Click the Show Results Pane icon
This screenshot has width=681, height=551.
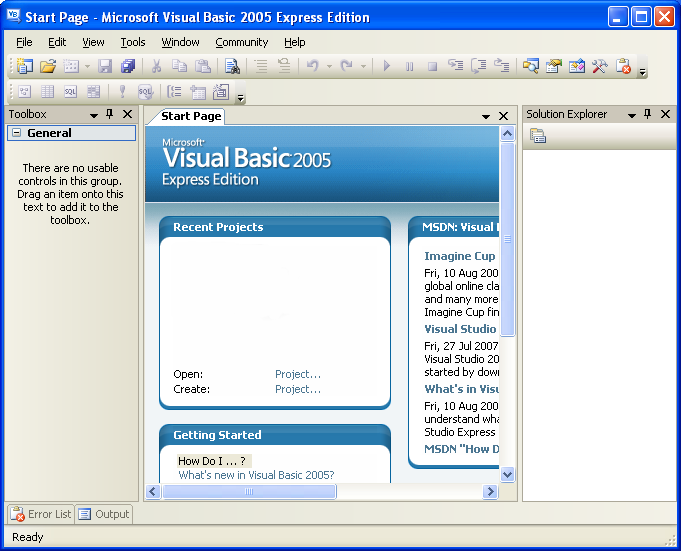[93, 92]
